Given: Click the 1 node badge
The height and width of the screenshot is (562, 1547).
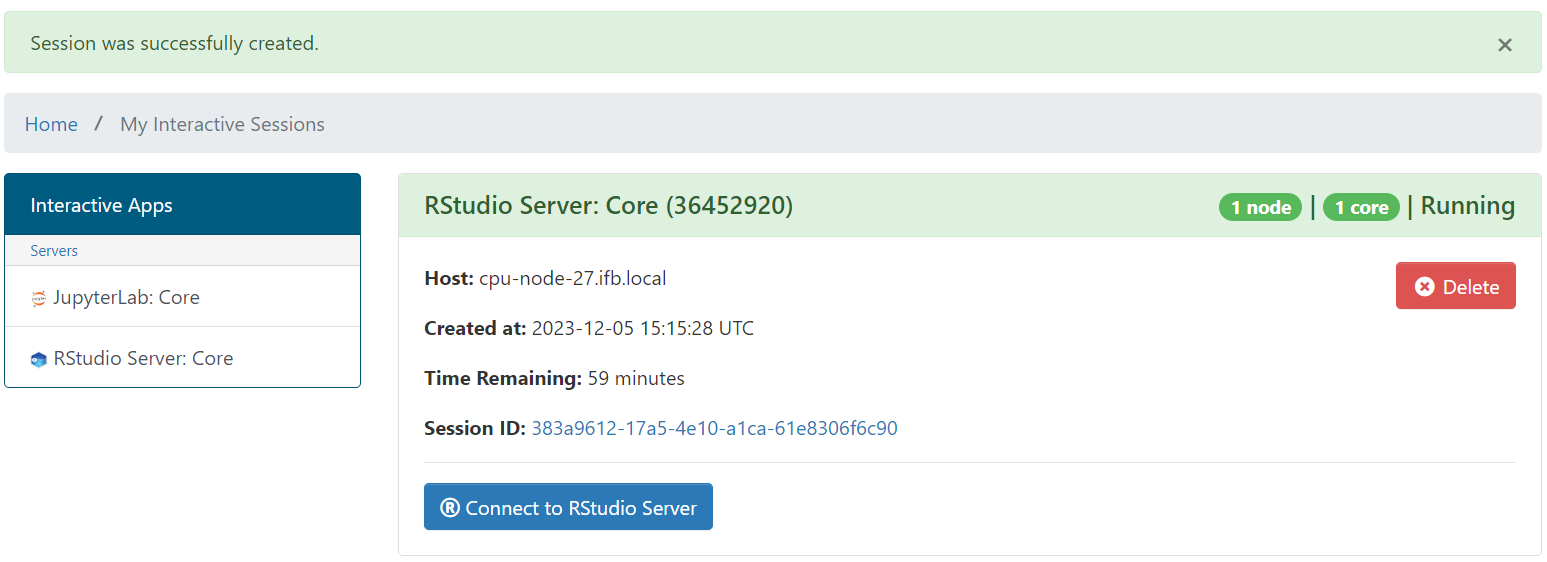Looking at the screenshot, I should click(1260, 207).
